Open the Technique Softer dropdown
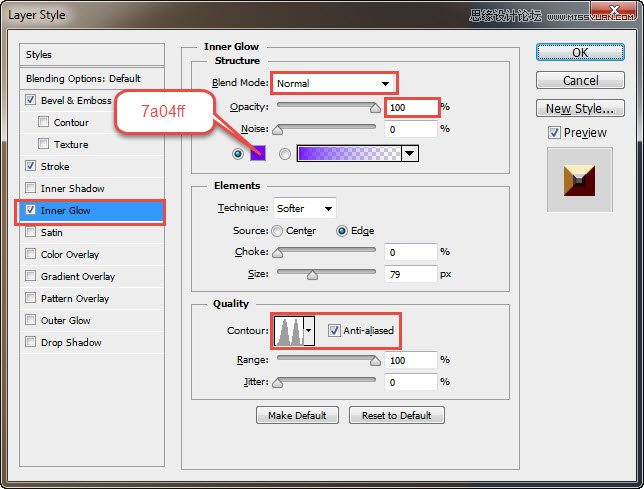The height and width of the screenshot is (489, 644). (304, 208)
